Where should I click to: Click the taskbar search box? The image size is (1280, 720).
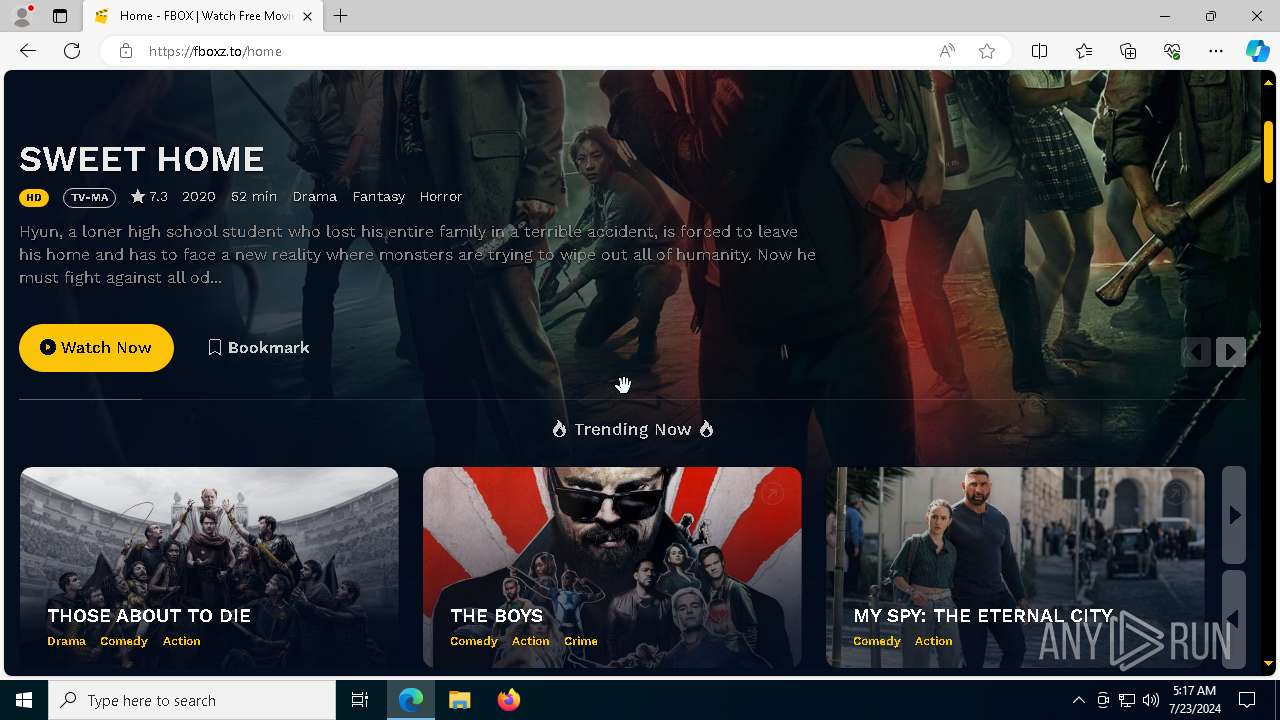(x=192, y=700)
